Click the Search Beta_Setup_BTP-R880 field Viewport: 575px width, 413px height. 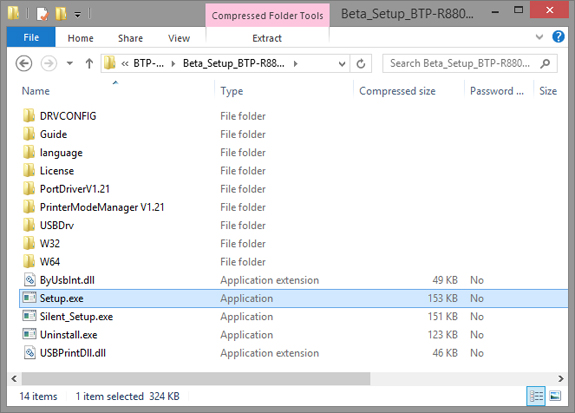point(470,64)
